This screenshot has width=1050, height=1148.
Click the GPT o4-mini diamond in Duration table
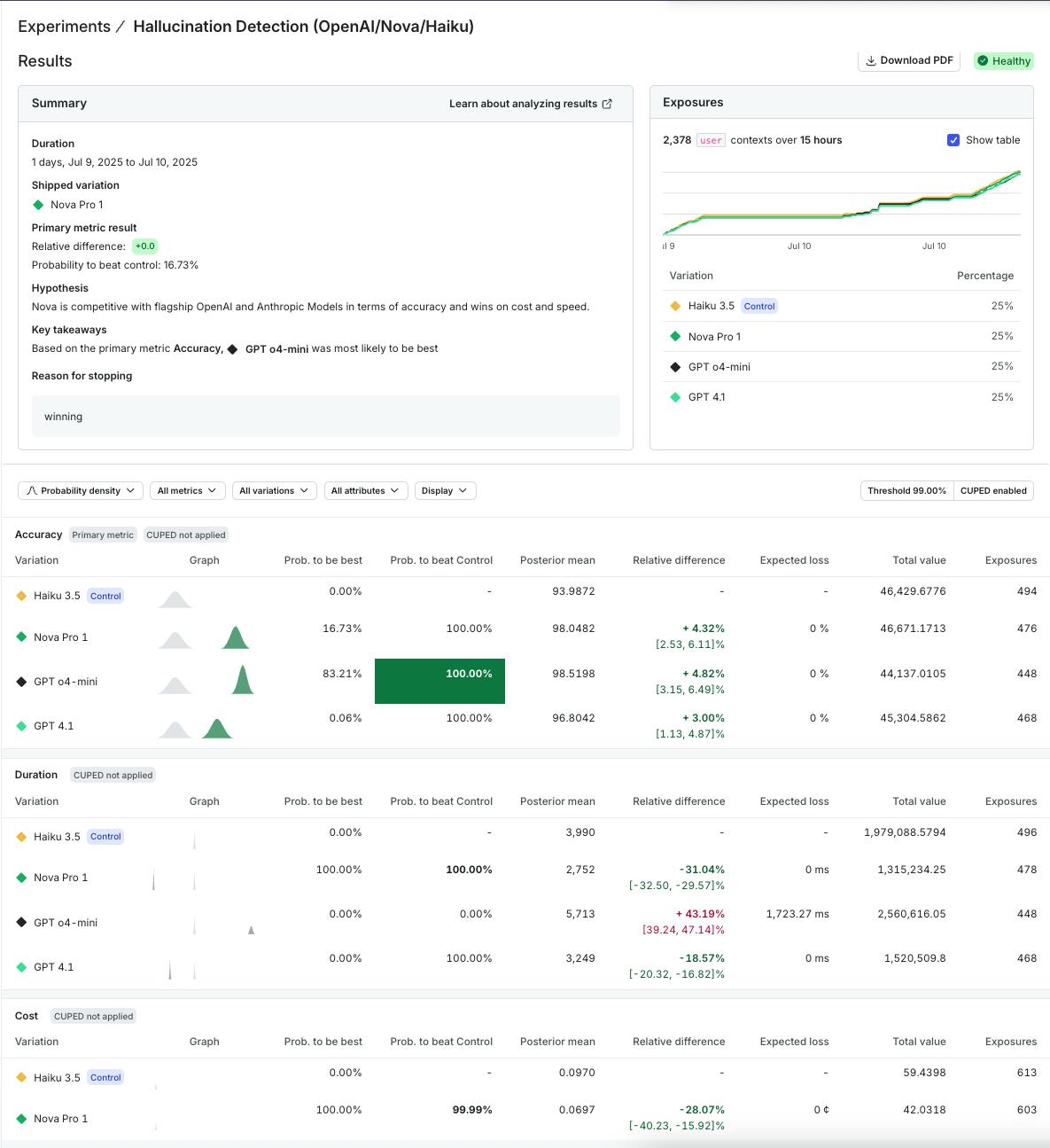click(21, 923)
